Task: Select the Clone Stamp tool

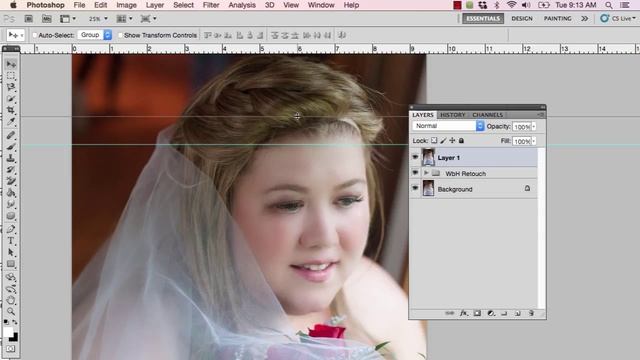Action: pyautogui.click(x=11, y=158)
